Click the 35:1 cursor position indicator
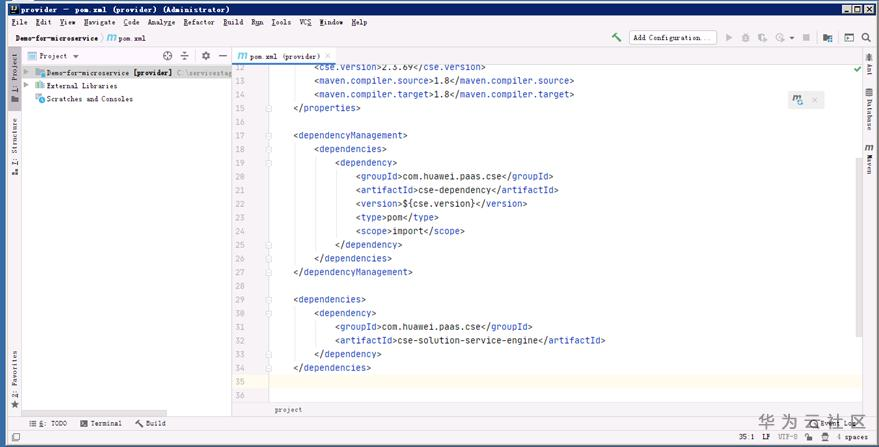 (746, 437)
